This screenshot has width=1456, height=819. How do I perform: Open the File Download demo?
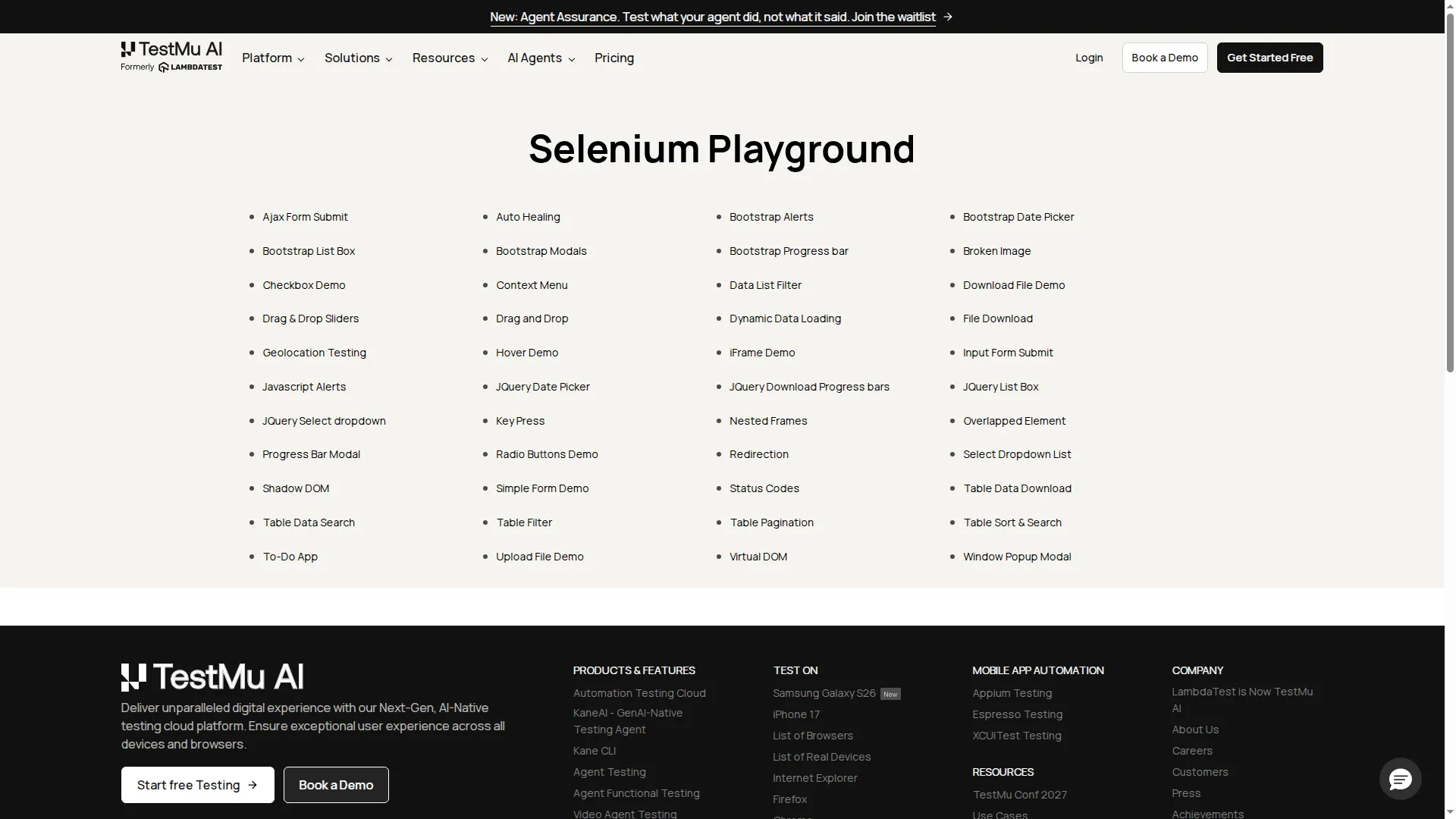pos(998,318)
